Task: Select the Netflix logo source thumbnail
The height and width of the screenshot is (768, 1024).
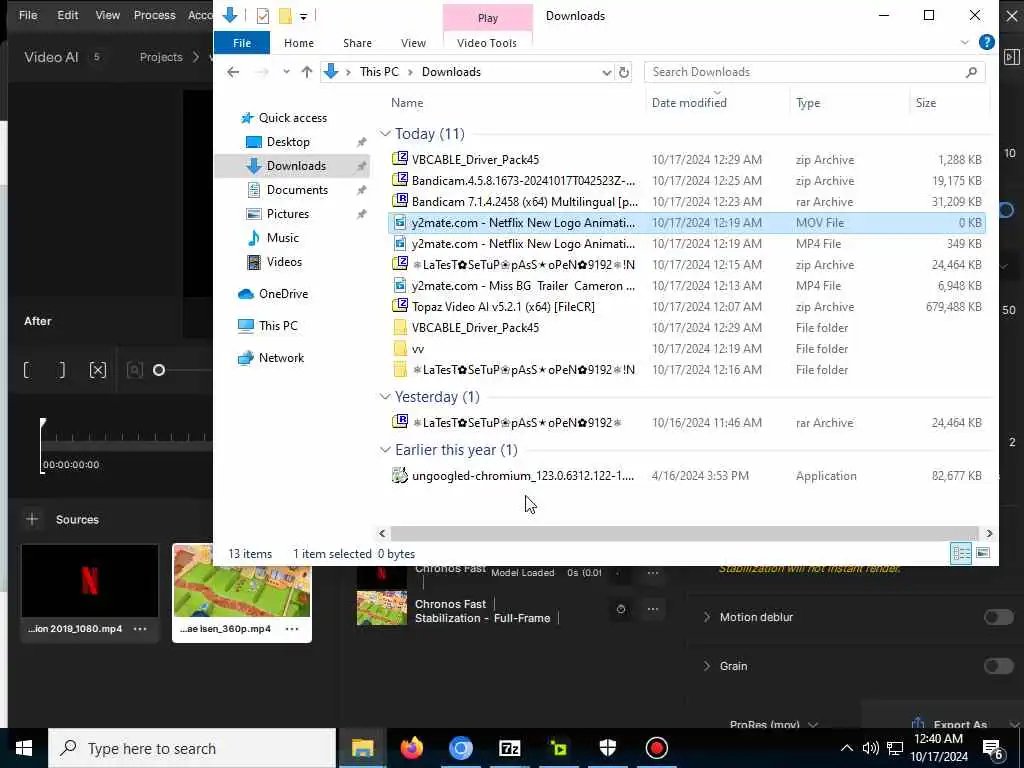Action: [x=89, y=581]
